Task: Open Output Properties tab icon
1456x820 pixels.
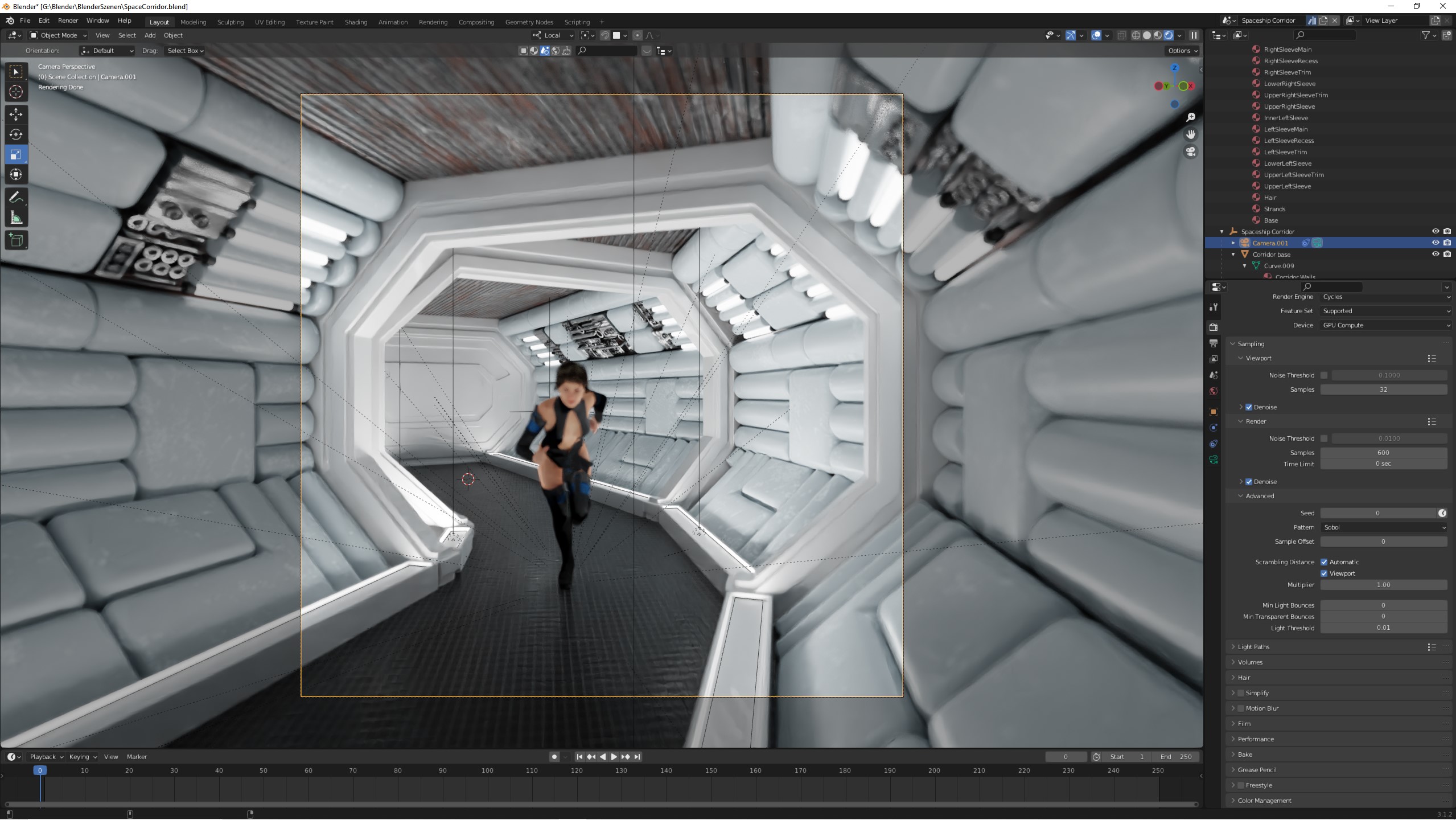Action: coord(1213,343)
